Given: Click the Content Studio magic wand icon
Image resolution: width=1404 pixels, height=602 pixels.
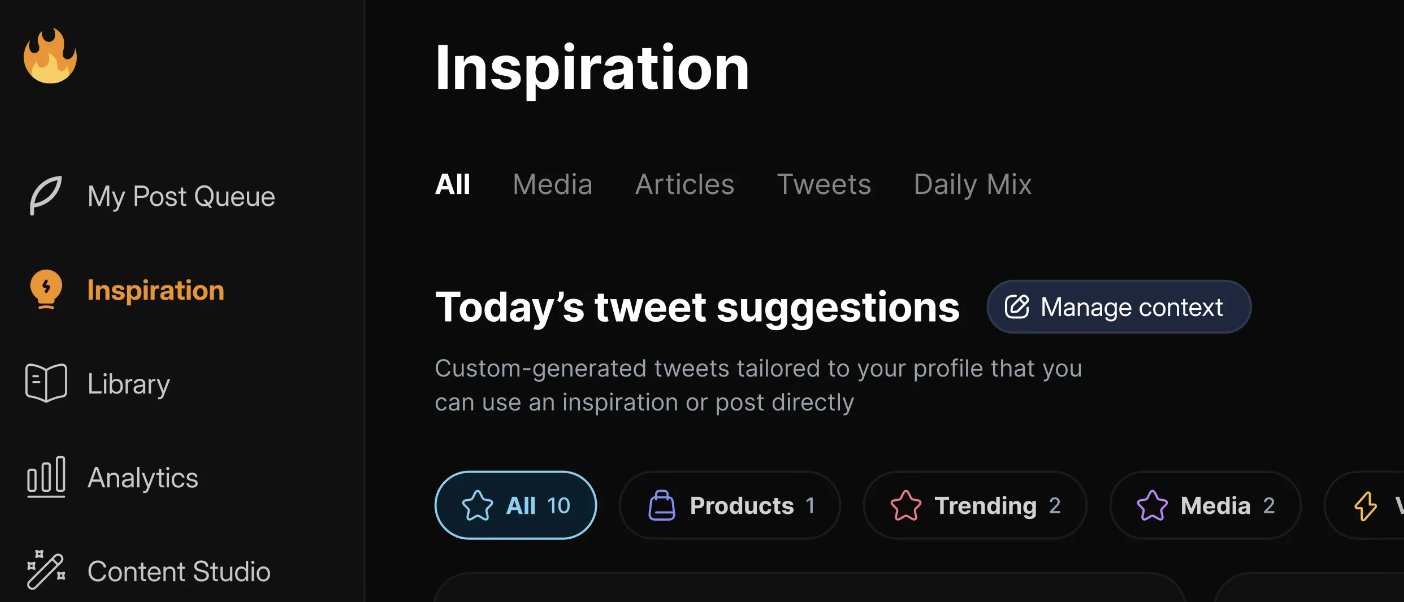Looking at the screenshot, I should (46, 571).
